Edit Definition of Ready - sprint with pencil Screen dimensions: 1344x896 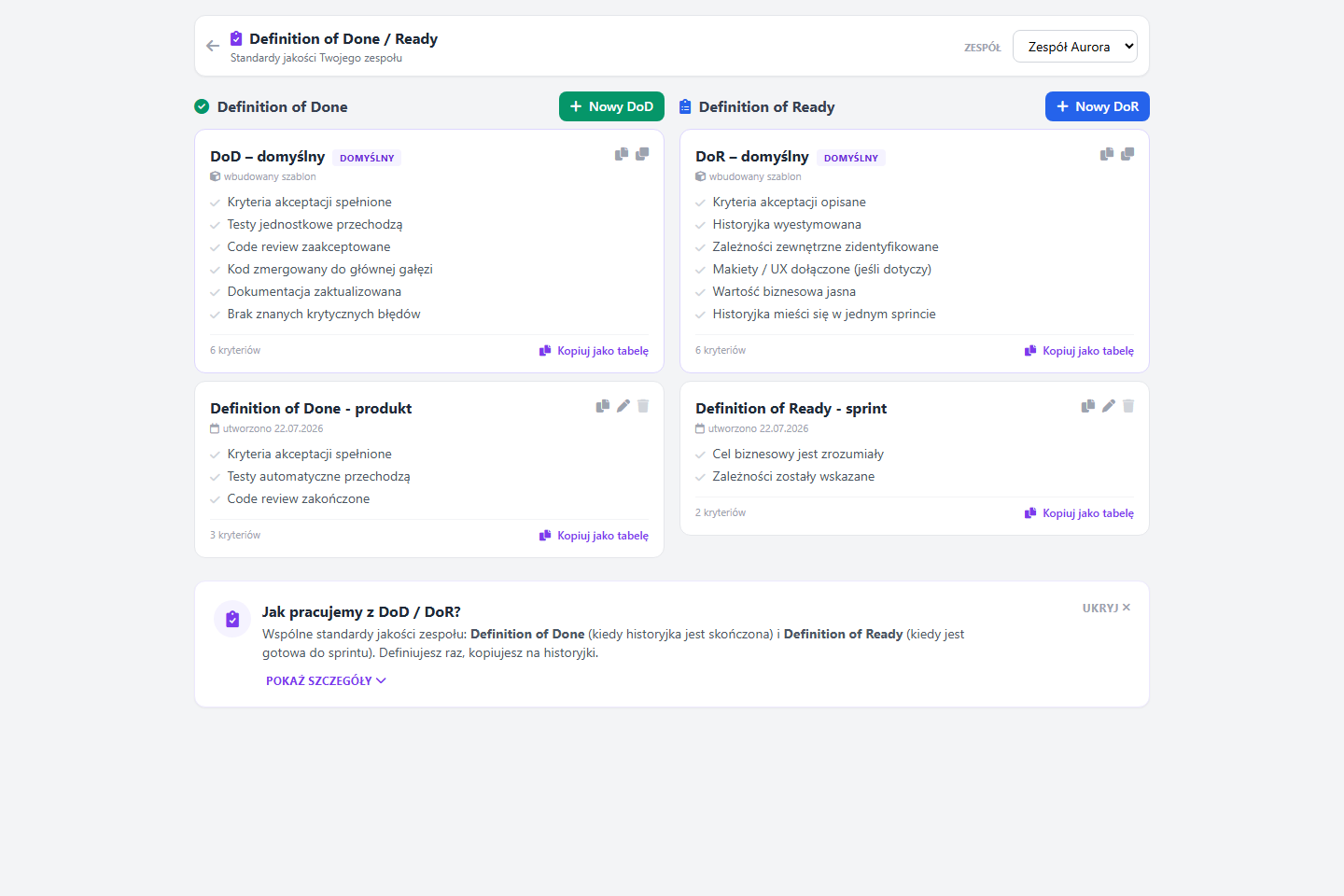[1108, 406]
